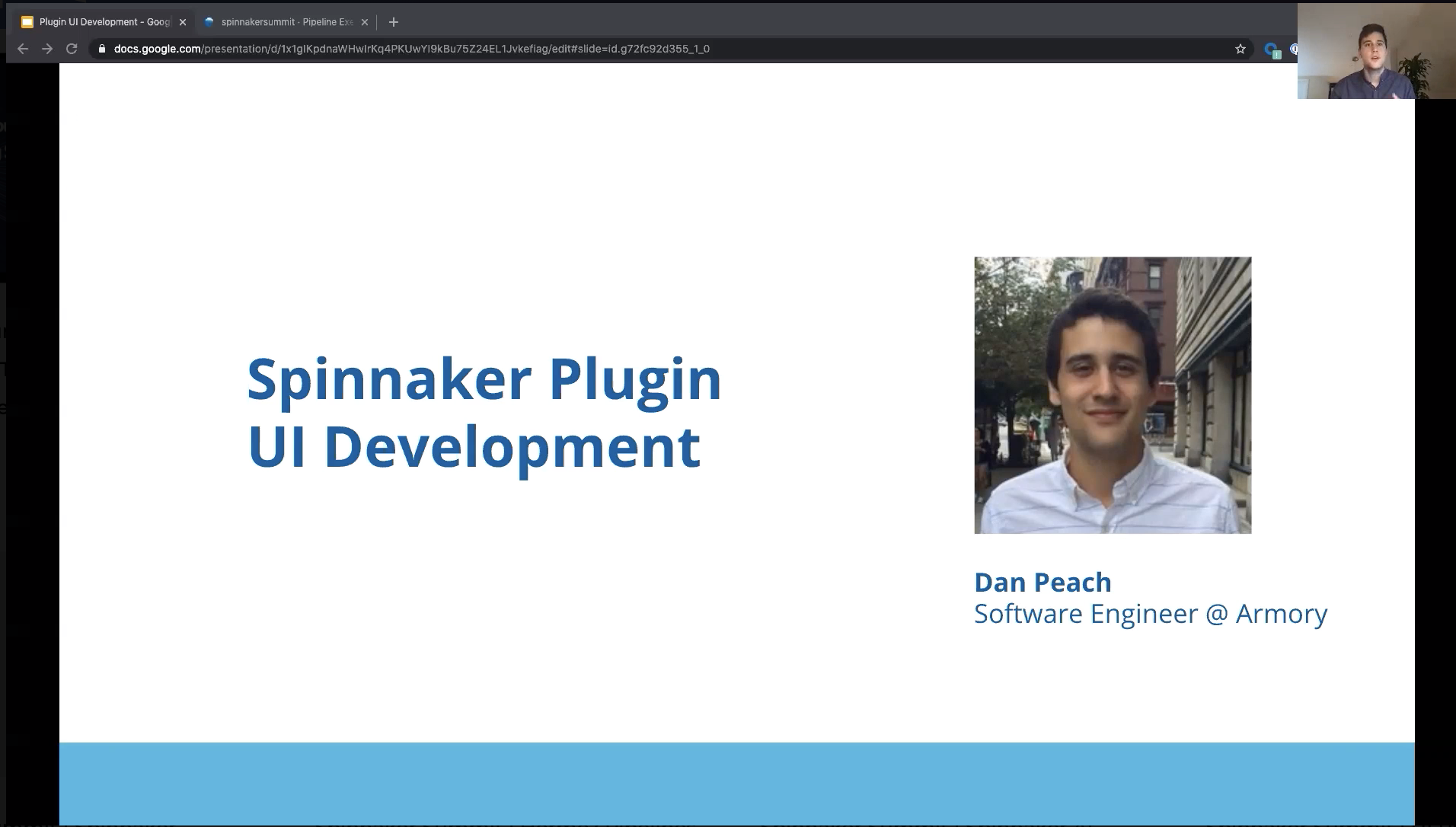Close the spinnakersummit Pipeline tab
The width and height of the screenshot is (1456, 827).
click(x=364, y=22)
